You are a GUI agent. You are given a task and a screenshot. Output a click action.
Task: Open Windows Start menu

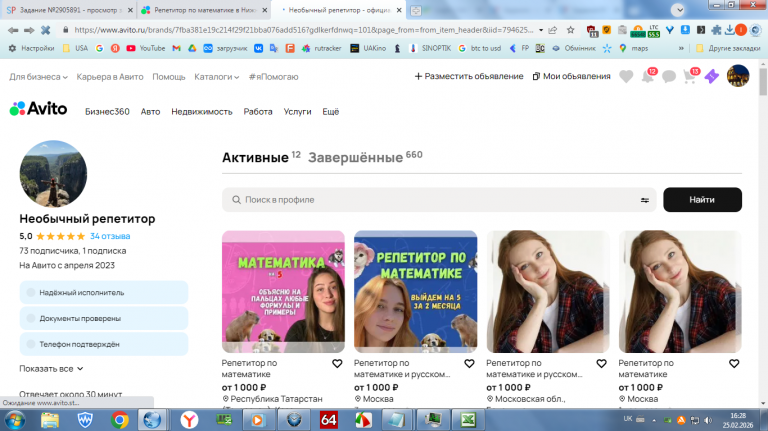pyautogui.click(x=16, y=420)
